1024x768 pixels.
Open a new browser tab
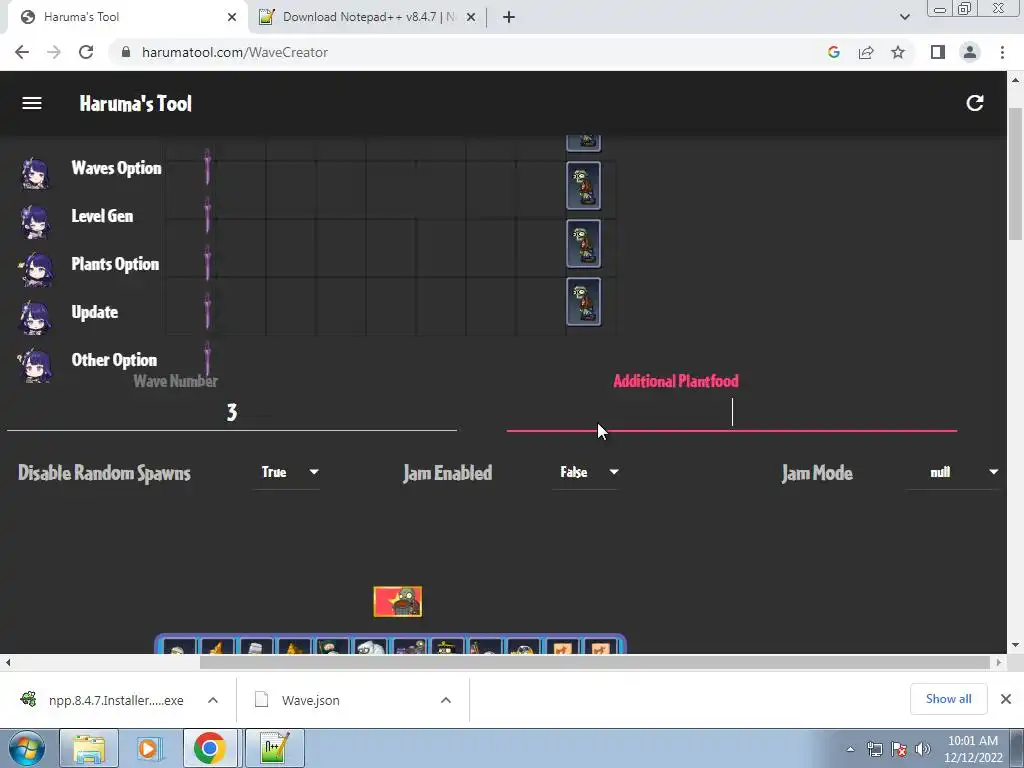click(509, 17)
